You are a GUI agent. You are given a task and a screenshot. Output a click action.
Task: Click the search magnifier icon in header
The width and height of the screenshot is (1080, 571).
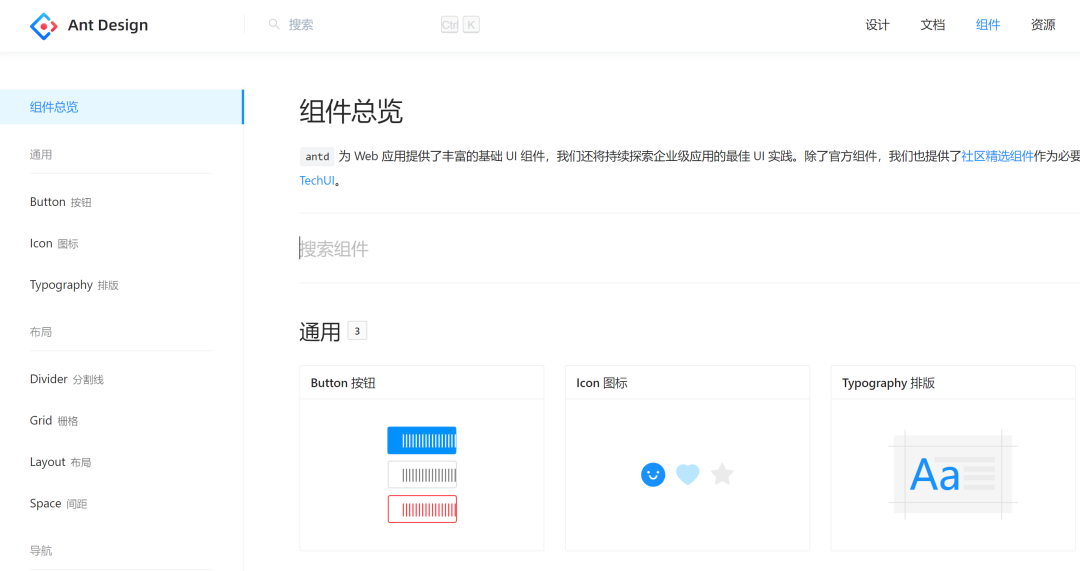pos(274,25)
